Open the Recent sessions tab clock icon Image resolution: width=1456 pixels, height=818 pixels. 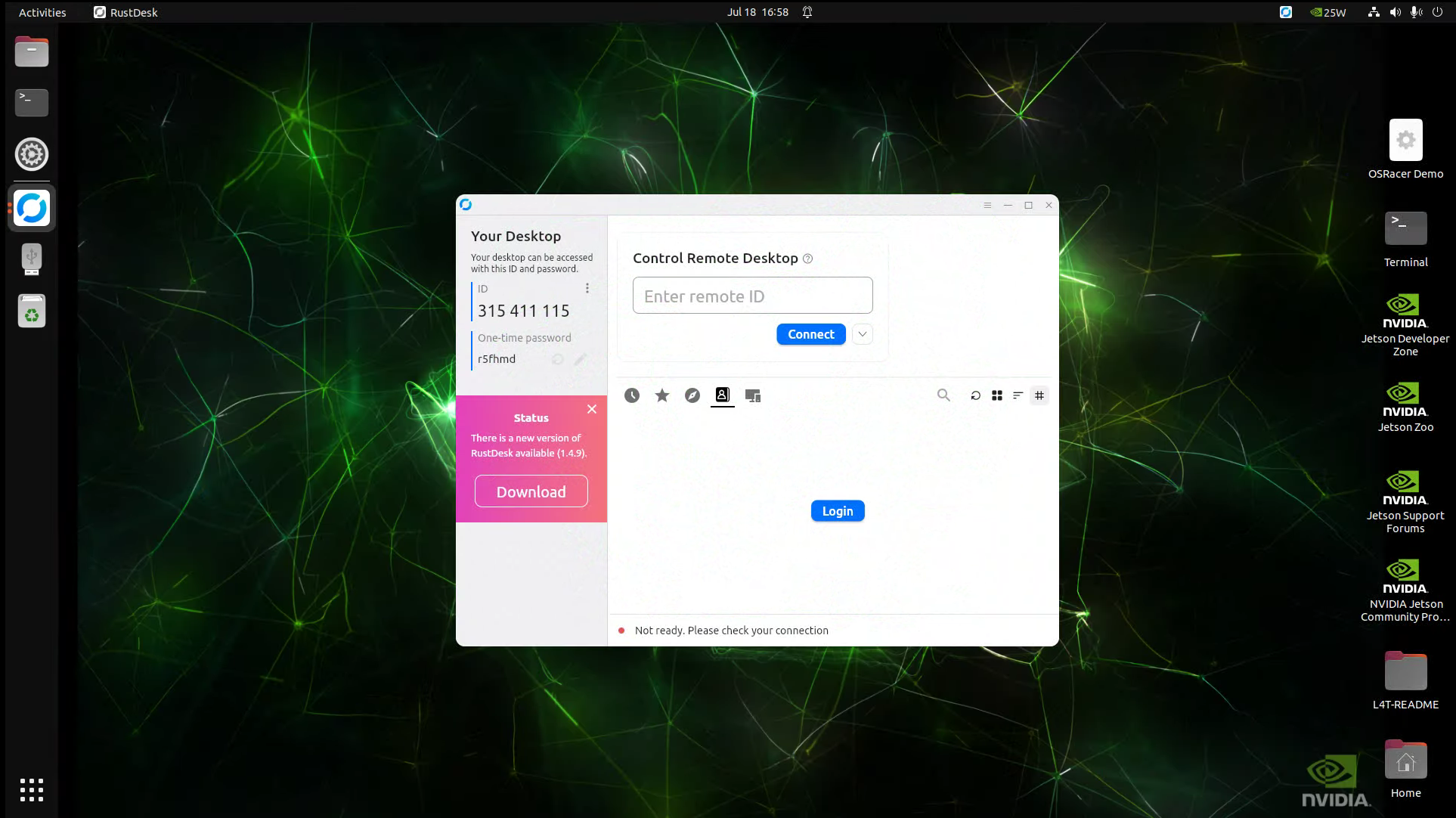coord(632,395)
